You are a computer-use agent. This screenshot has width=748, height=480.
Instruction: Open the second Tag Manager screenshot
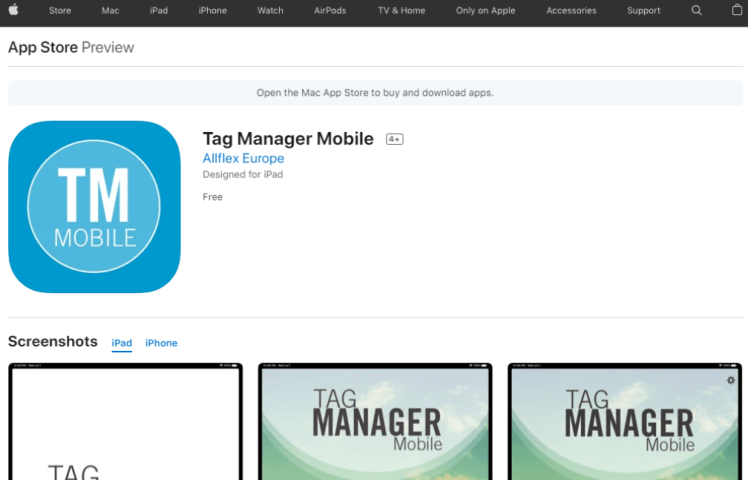click(x=375, y=421)
